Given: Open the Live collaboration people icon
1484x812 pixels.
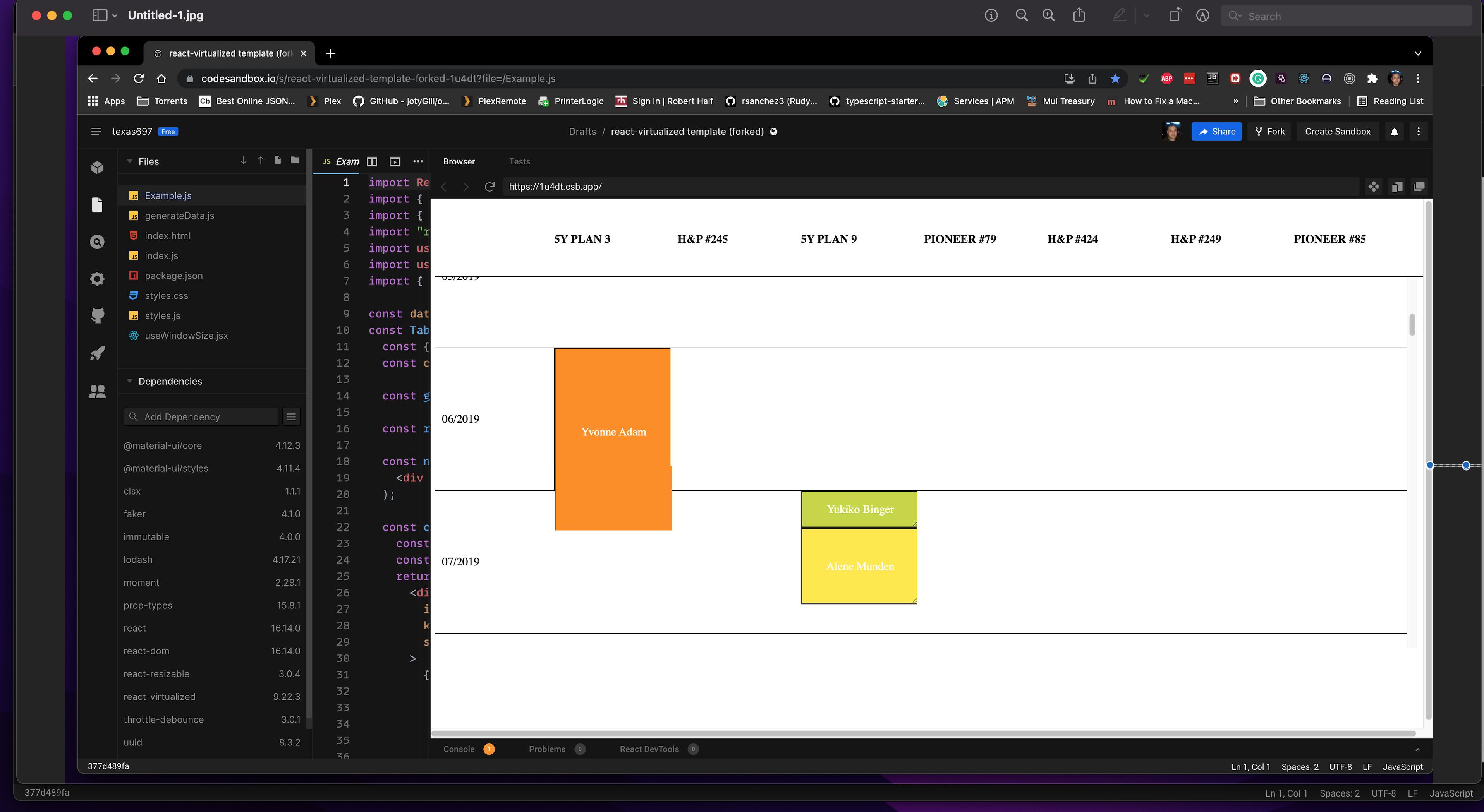Looking at the screenshot, I should pos(97,392).
